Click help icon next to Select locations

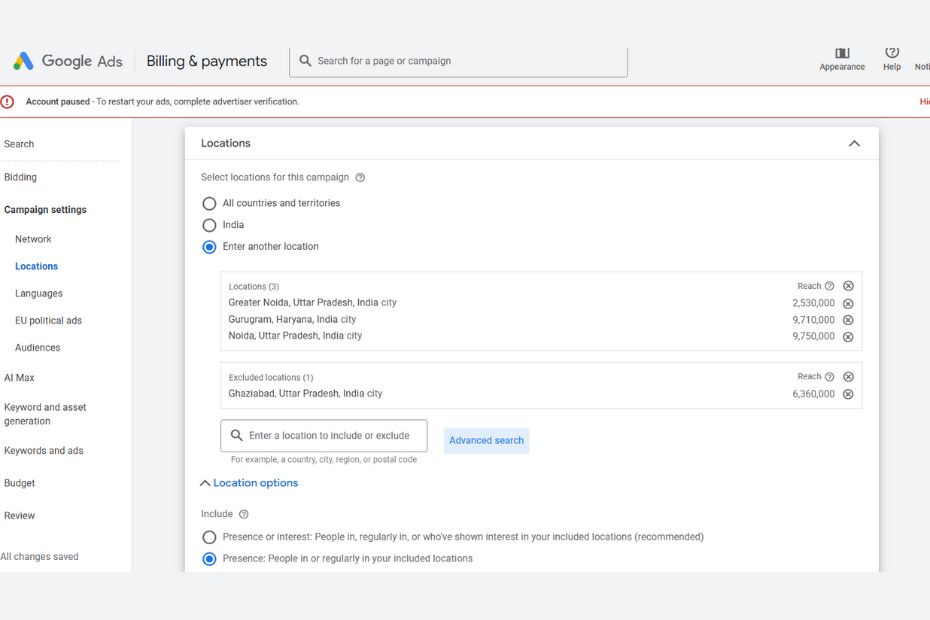(360, 178)
